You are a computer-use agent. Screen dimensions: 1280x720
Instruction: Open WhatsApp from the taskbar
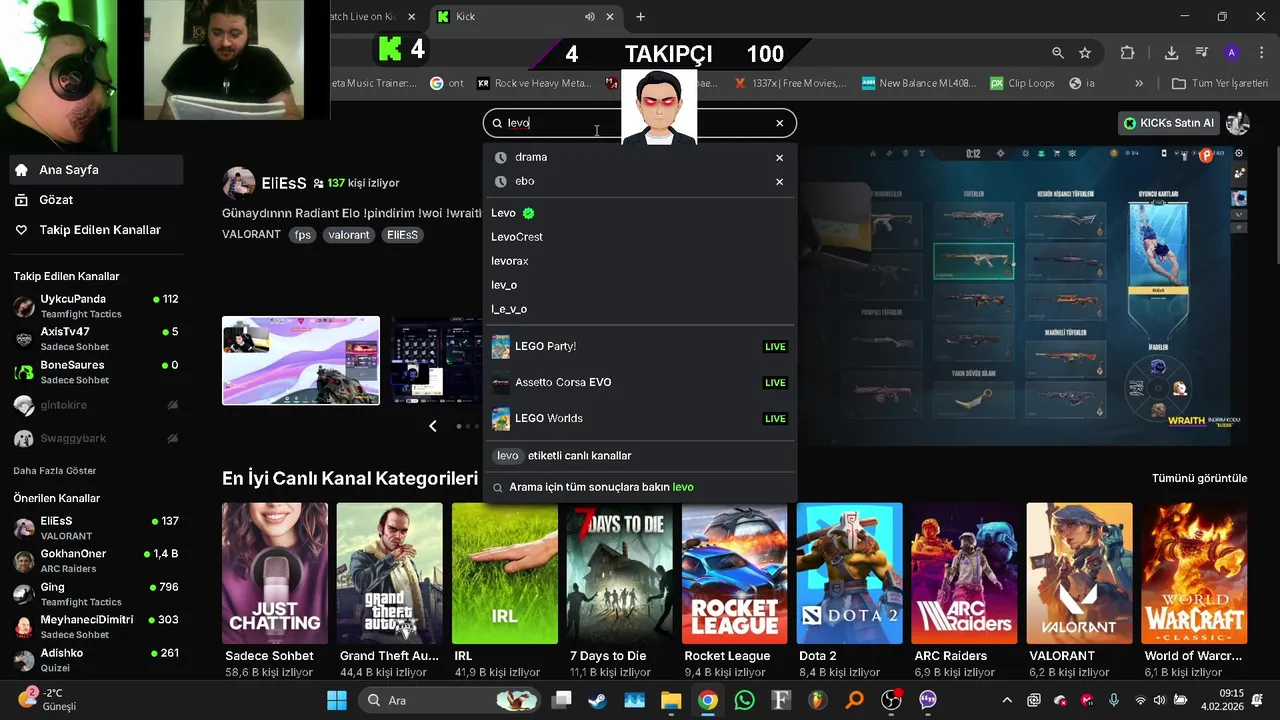744,700
